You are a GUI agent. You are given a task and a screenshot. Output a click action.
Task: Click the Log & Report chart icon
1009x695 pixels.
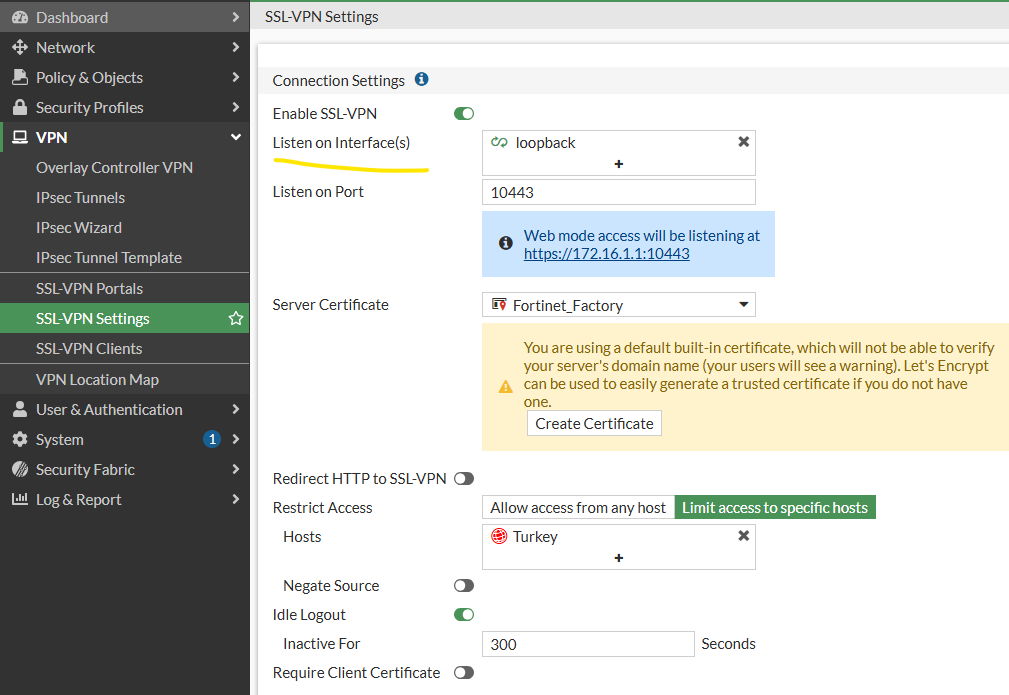pos(20,499)
